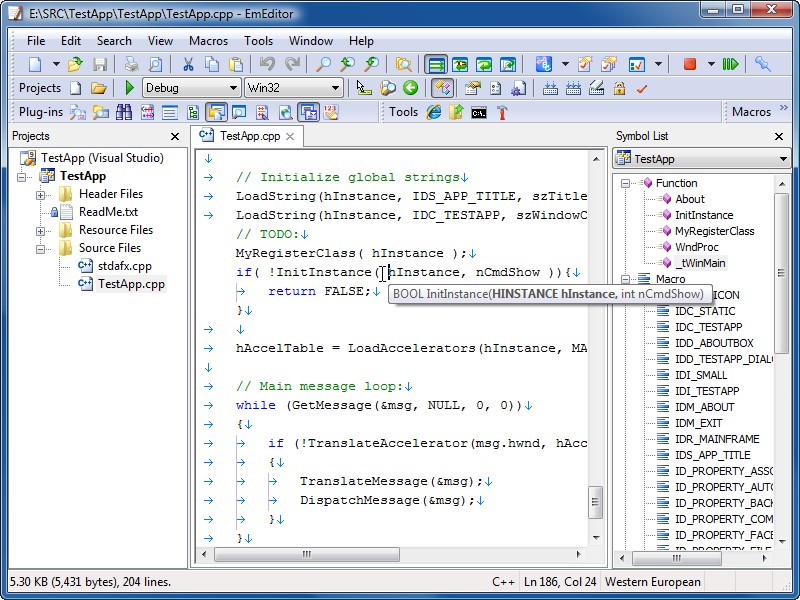Click the green Start Debugging play icon
Screen dimensions: 800x600
[130, 88]
